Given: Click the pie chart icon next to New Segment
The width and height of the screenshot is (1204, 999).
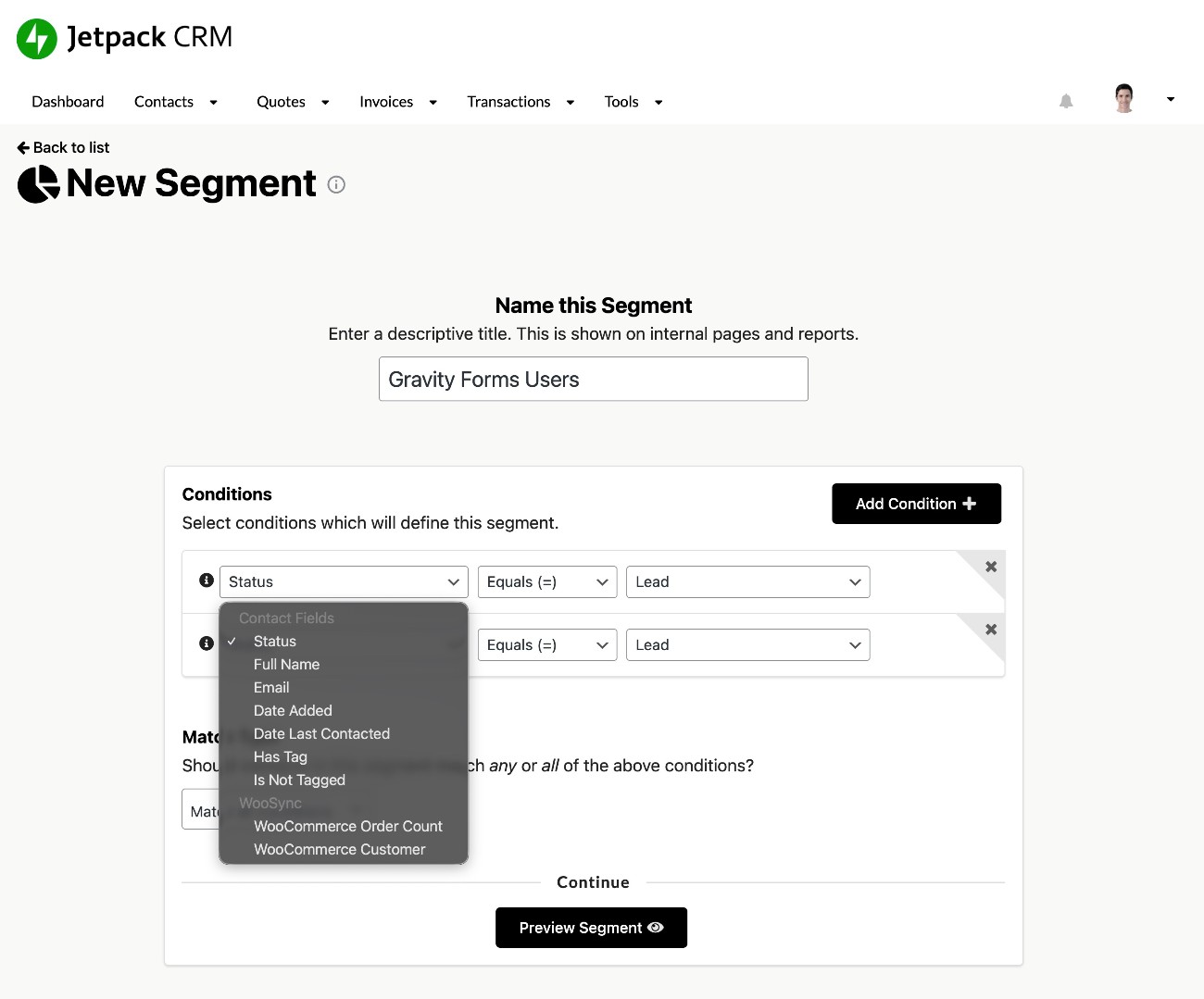Looking at the screenshot, I should pos(37,183).
